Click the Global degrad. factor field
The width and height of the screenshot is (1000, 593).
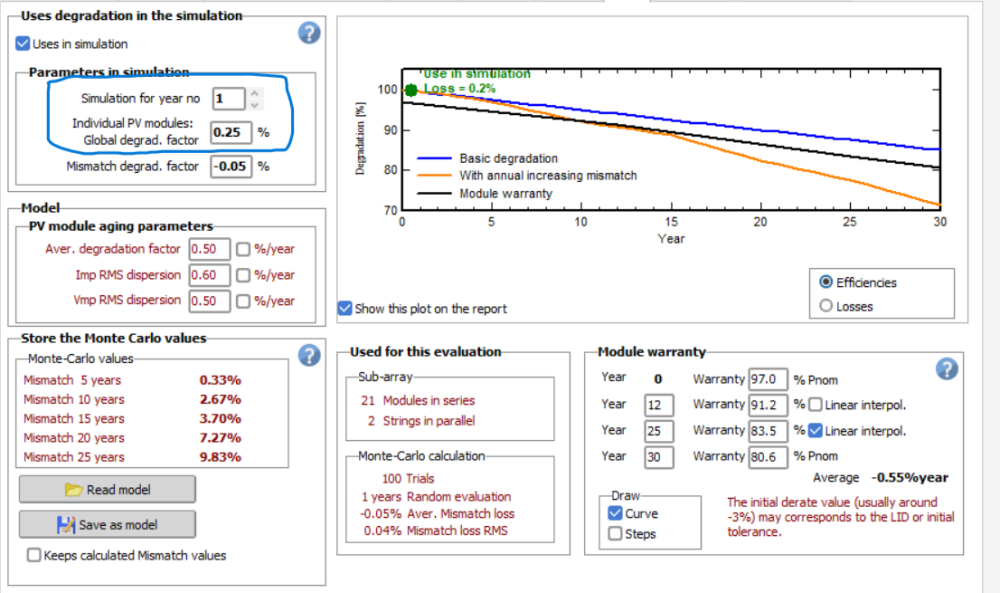pos(231,132)
